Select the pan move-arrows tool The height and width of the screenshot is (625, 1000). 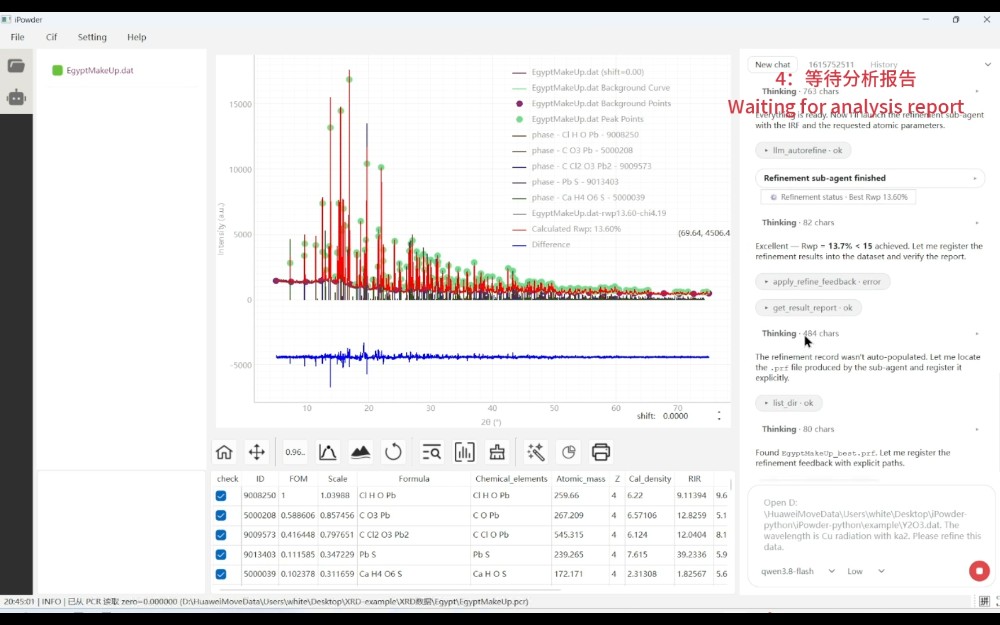[256, 452]
